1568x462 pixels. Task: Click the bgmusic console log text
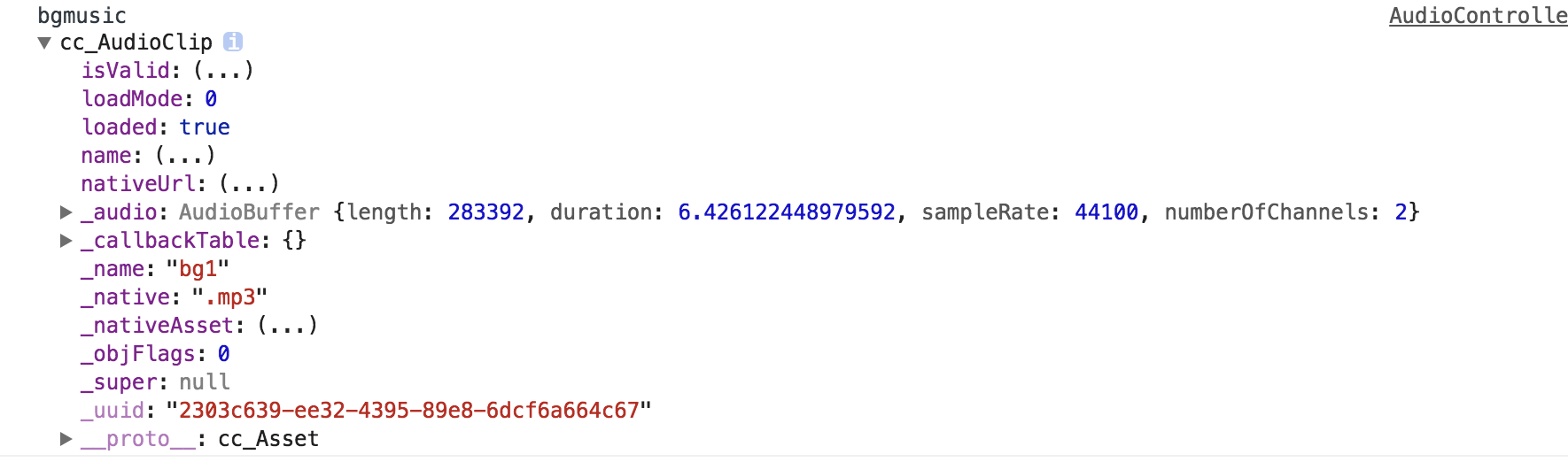(x=82, y=16)
